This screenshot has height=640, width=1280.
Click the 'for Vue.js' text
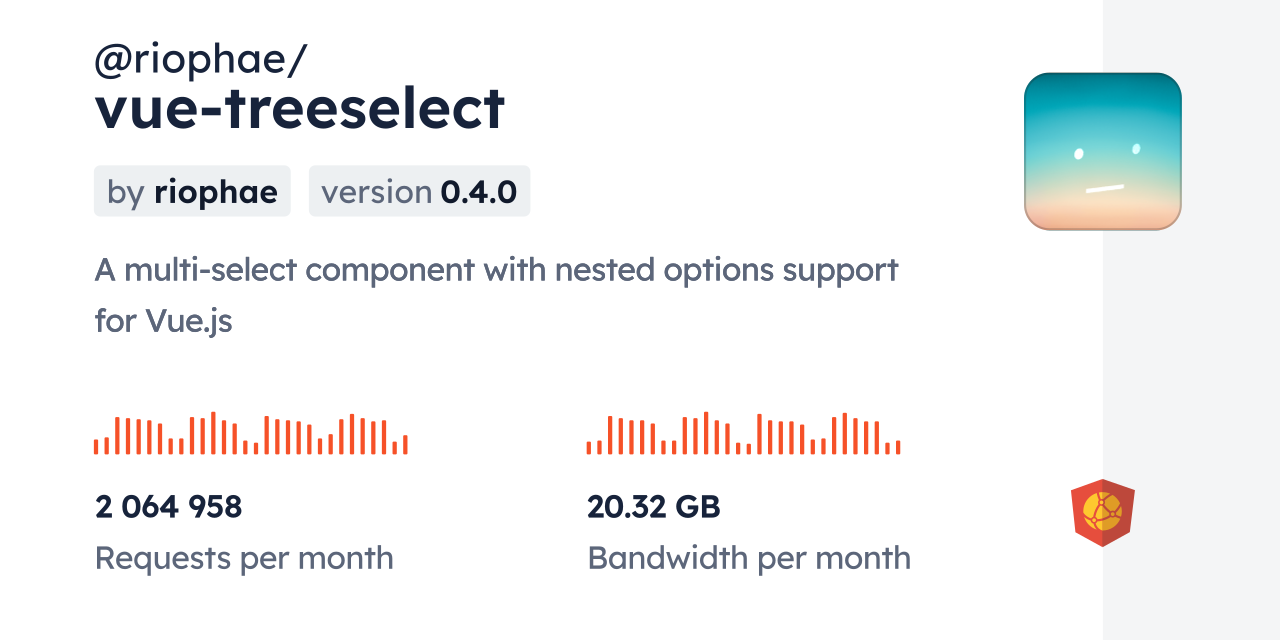(163, 321)
